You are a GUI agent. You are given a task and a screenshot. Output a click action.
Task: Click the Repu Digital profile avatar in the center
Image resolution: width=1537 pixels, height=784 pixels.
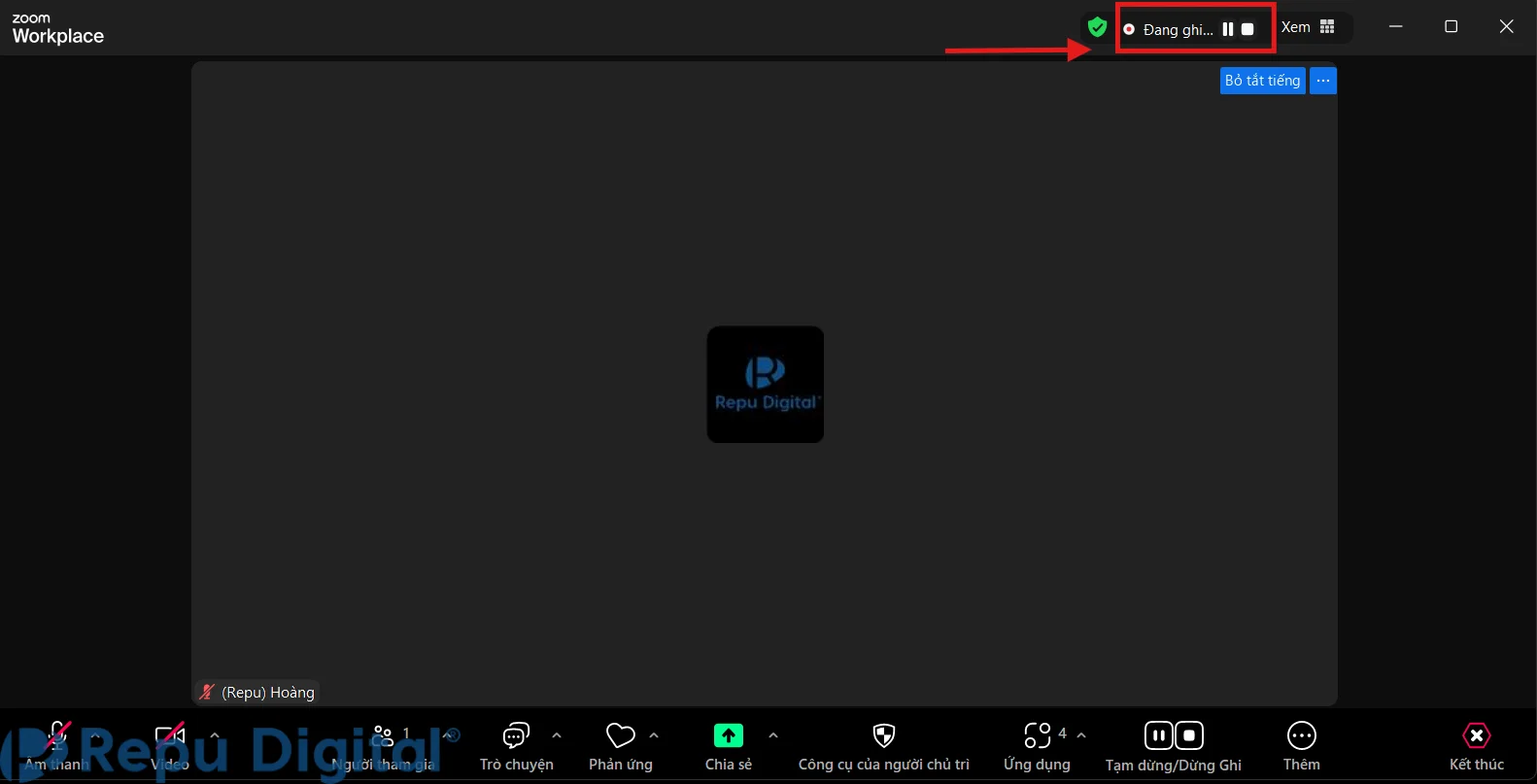tap(766, 385)
